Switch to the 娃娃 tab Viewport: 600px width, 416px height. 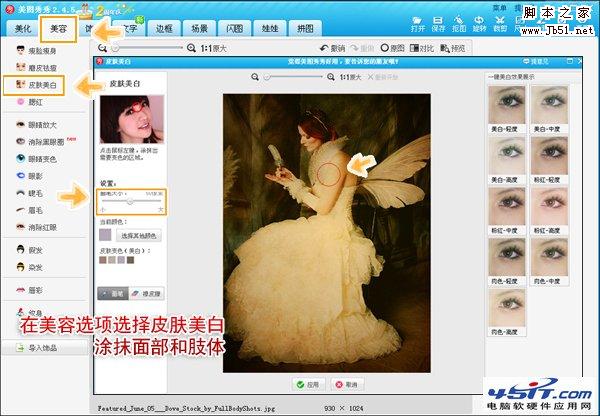270,29
